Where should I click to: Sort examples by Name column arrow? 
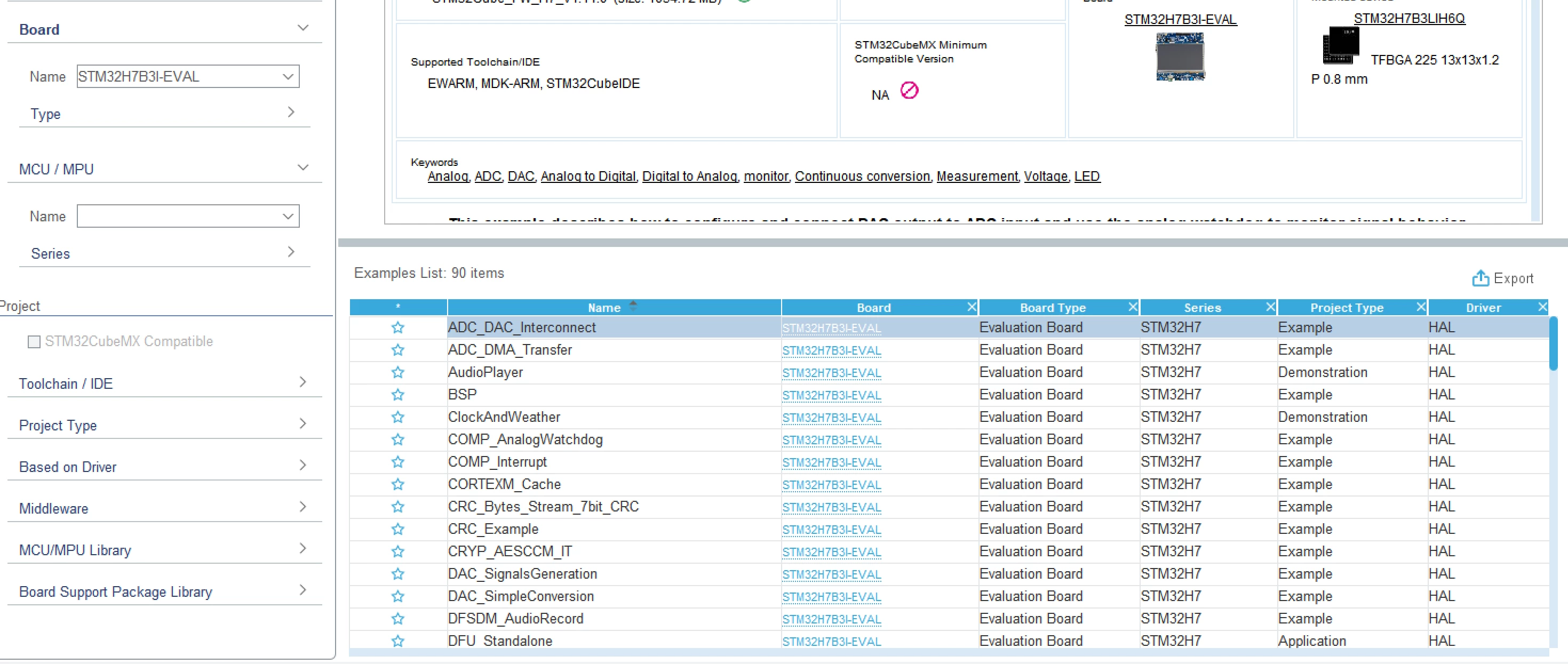633,306
